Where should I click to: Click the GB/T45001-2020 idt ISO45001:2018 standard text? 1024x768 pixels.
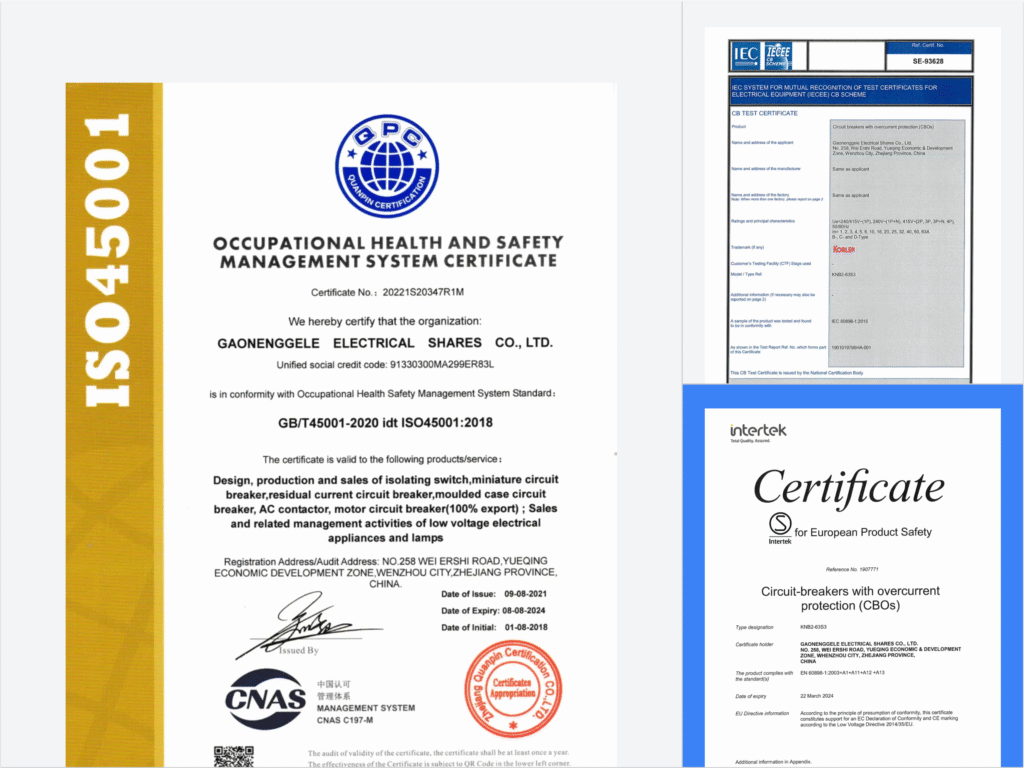(385, 422)
